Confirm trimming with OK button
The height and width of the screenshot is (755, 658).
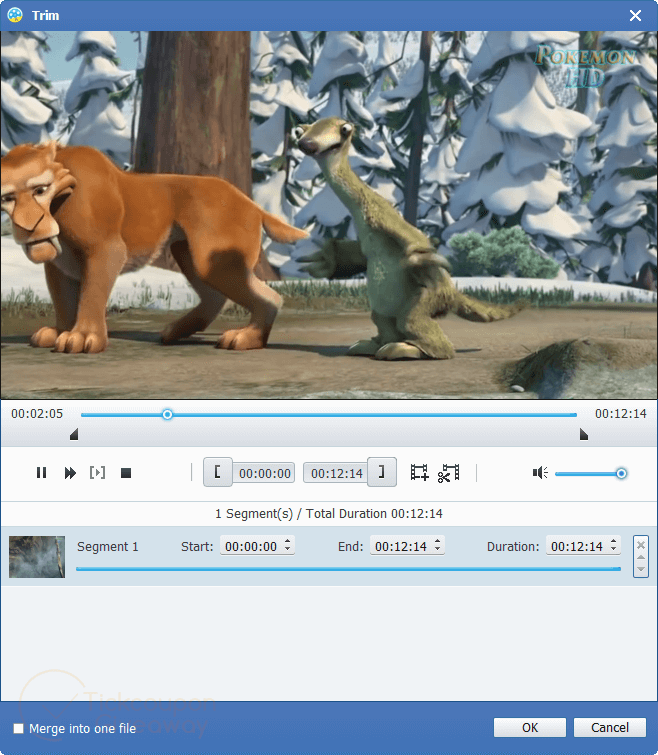529,728
